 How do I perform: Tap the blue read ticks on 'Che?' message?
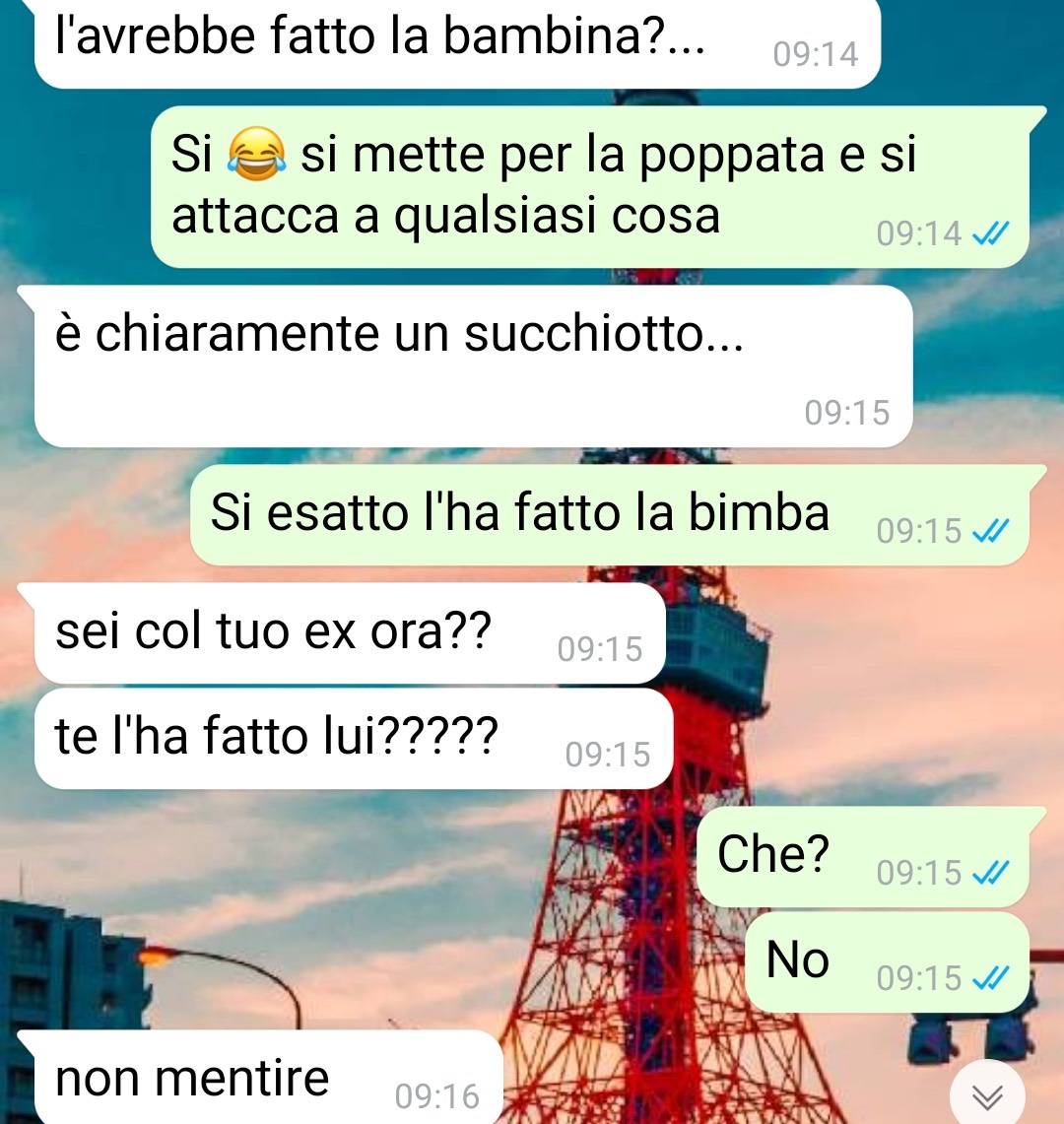991,873
